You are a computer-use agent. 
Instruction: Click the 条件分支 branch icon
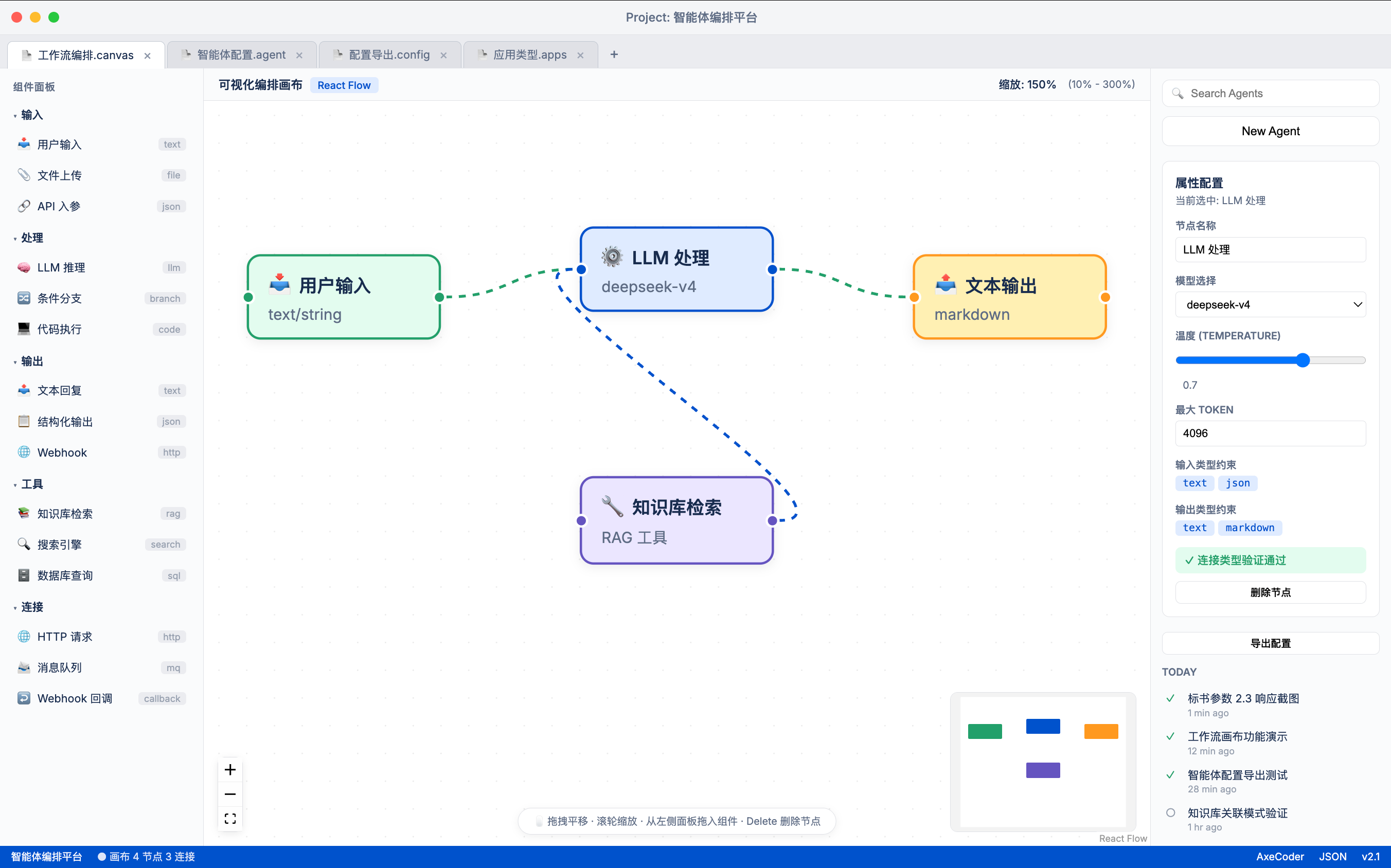coord(24,299)
